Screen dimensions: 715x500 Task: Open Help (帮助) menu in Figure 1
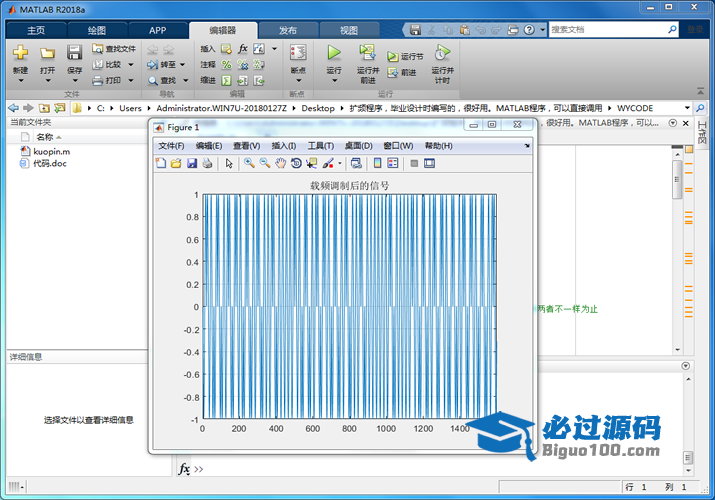(438, 146)
